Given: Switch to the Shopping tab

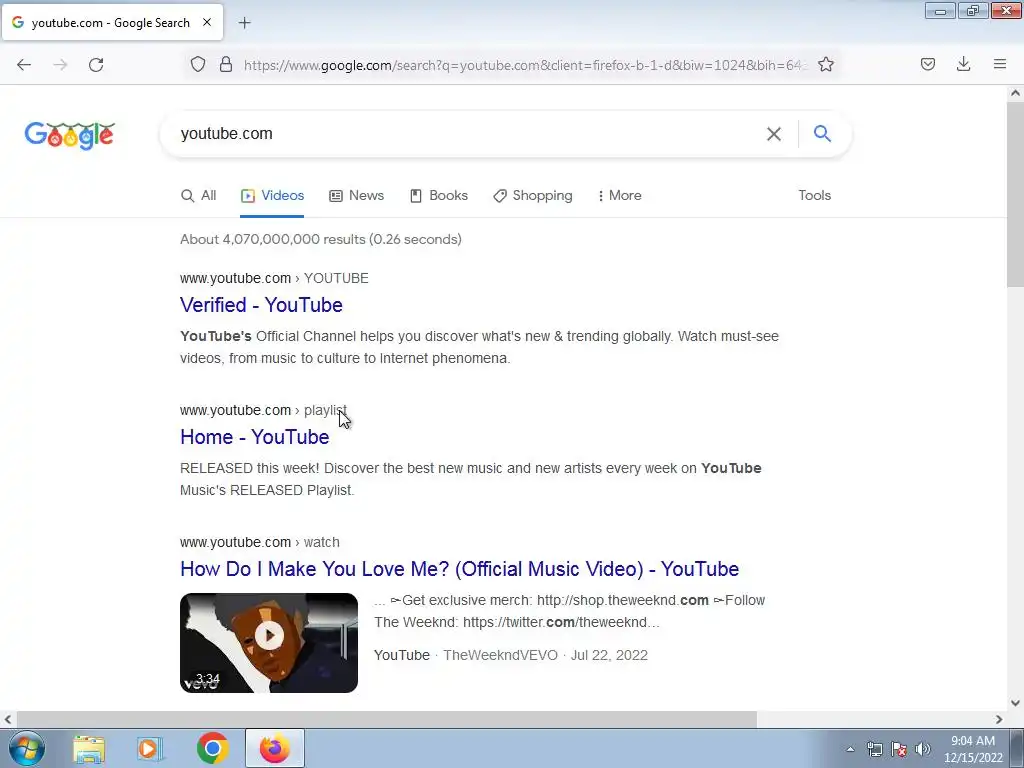Looking at the screenshot, I should pyautogui.click(x=533, y=195).
